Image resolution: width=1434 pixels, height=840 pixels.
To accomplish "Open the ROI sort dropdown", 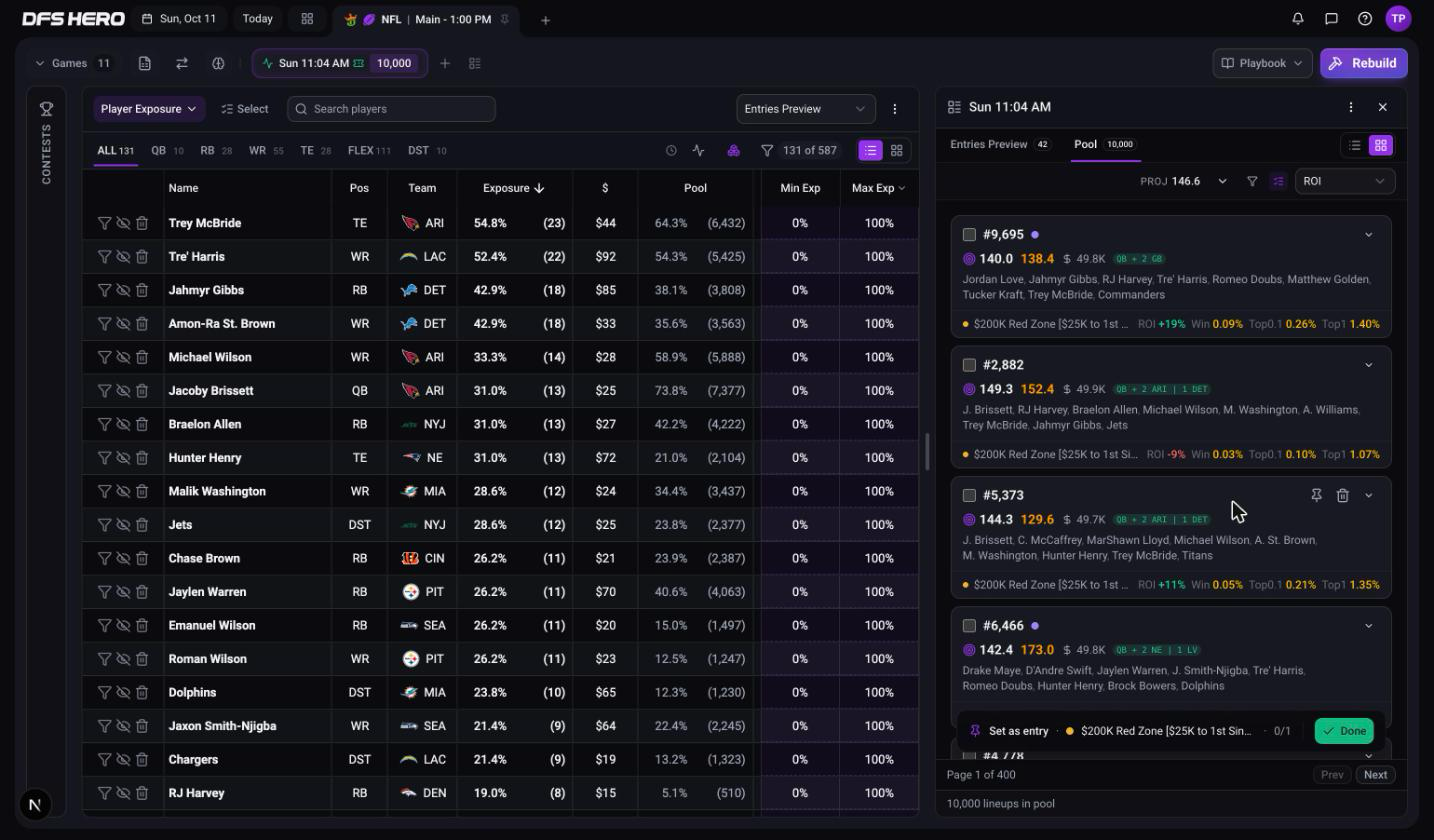I will tap(1345, 181).
